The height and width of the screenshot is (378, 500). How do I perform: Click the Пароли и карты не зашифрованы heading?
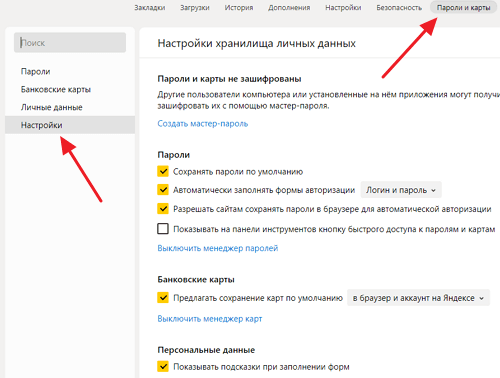point(229,79)
